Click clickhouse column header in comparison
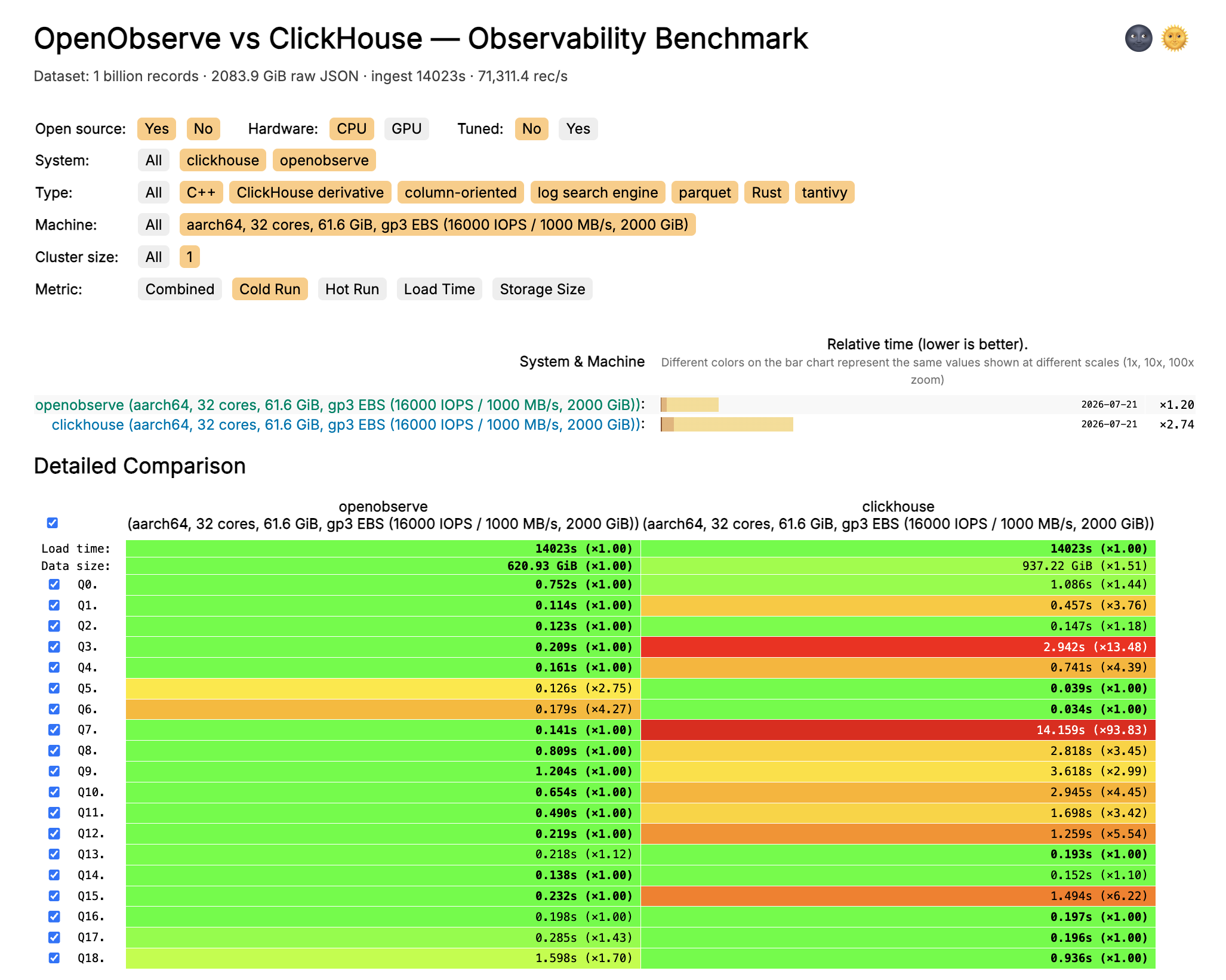1226x980 pixels. tap(898, 515)
